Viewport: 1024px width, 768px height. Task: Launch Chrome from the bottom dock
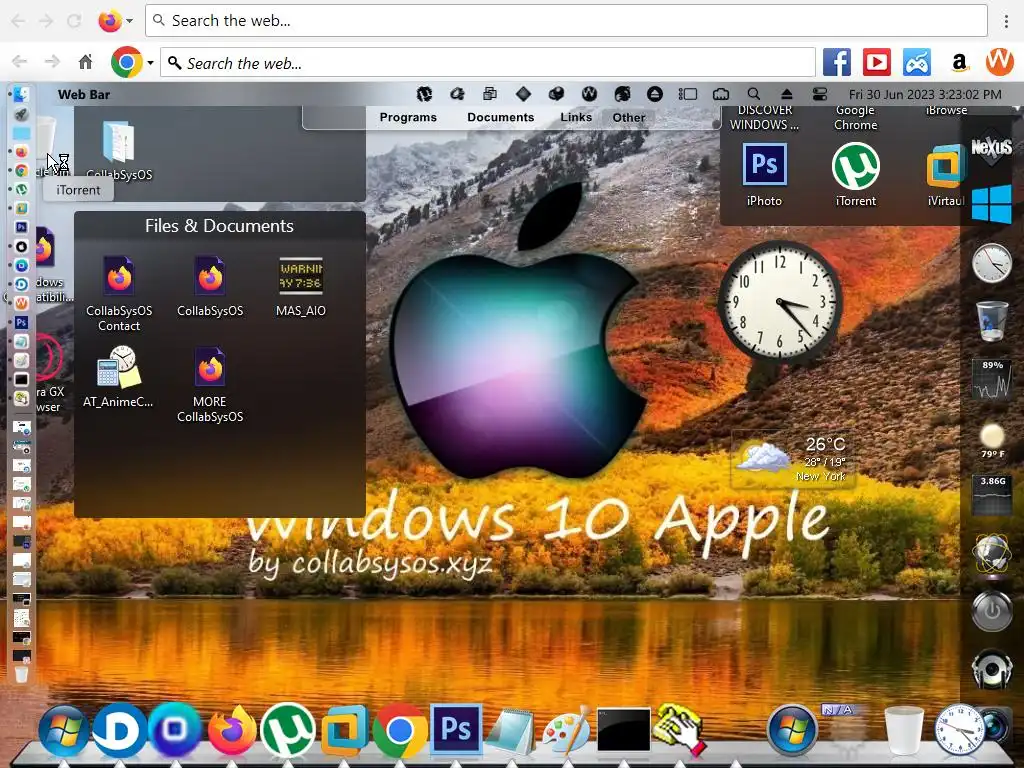point(400,730)
